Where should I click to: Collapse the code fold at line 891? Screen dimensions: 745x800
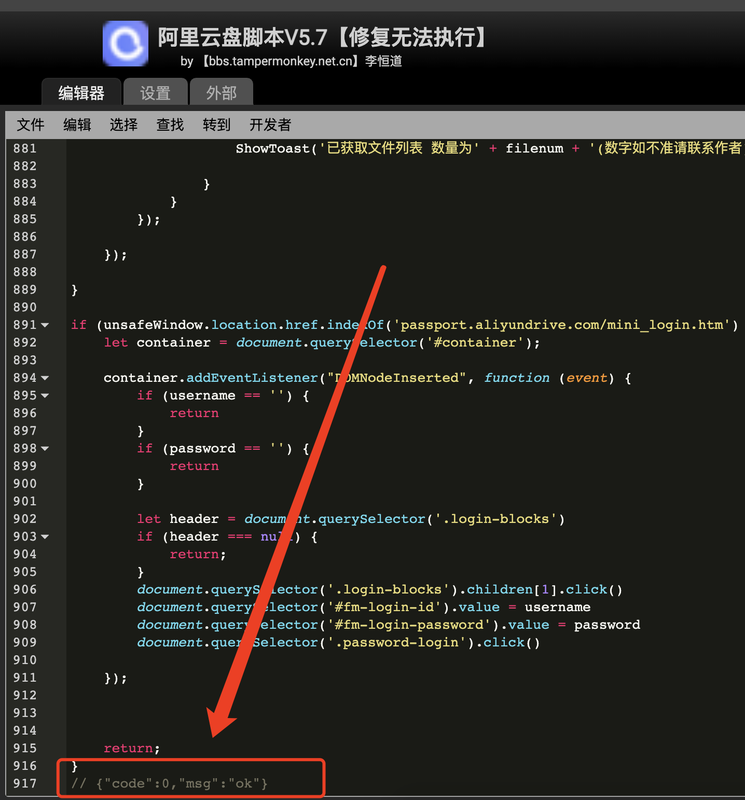pos(45,325)
